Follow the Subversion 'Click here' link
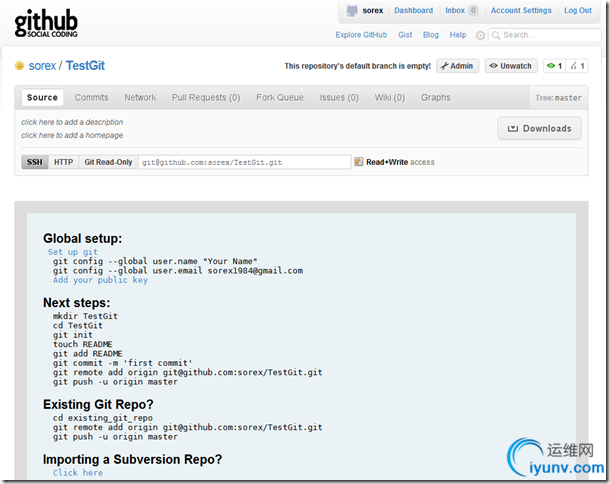 (78, 473)
